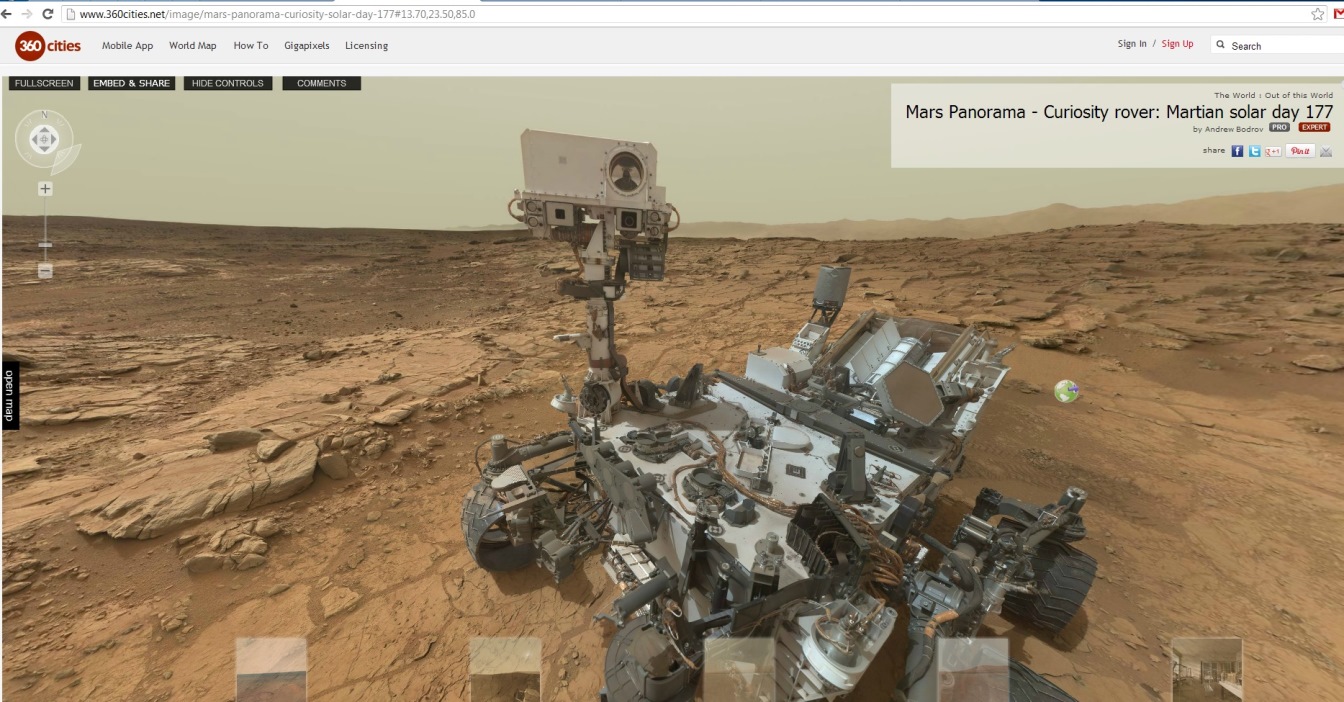Open author Andrew Bodrov's profile
1344x702 pixels.
pos(1232,129)
